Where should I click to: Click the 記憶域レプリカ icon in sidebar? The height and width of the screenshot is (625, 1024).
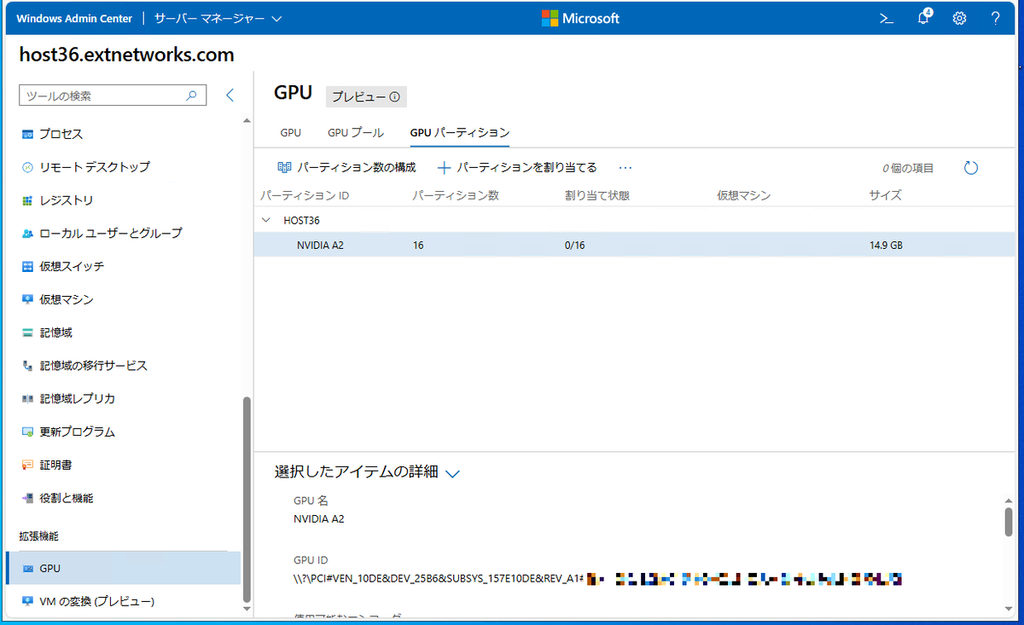(27, 398)
